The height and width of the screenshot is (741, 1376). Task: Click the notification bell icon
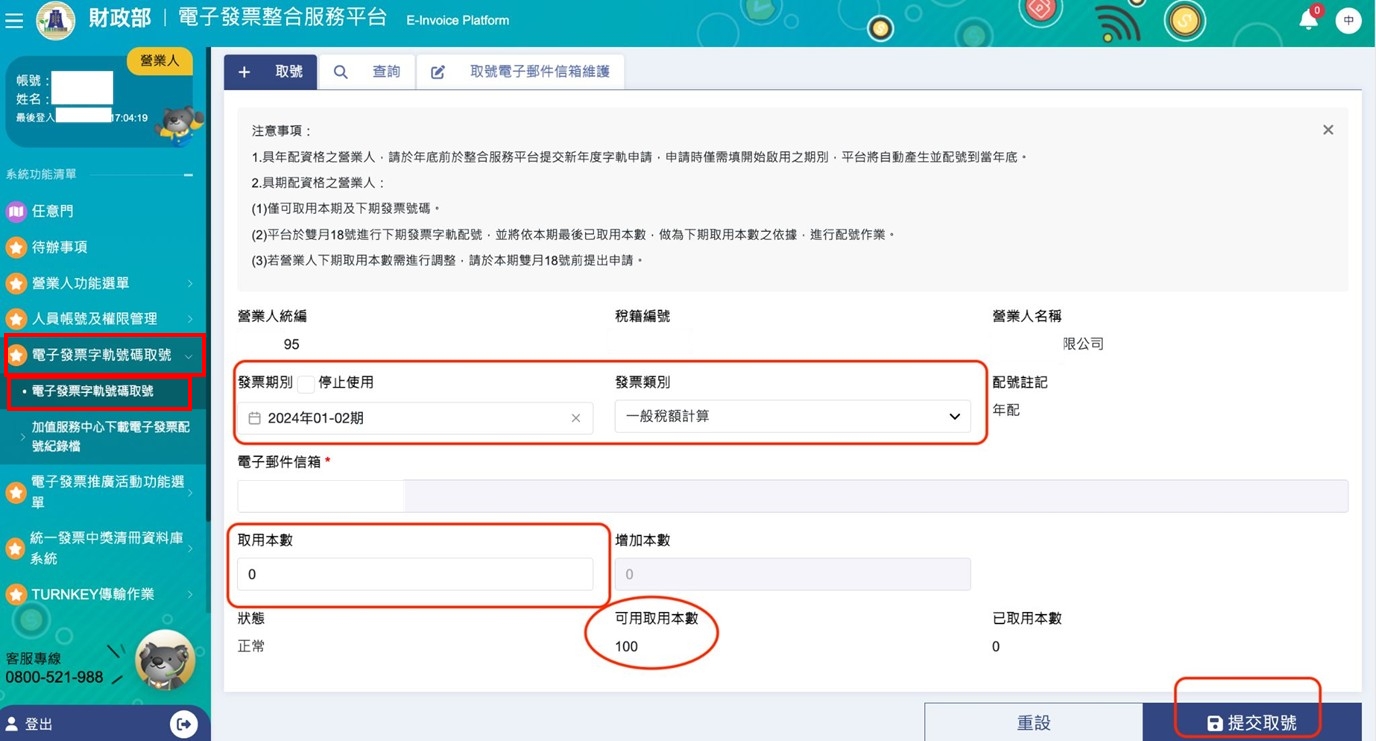[x=1308, y=20]
